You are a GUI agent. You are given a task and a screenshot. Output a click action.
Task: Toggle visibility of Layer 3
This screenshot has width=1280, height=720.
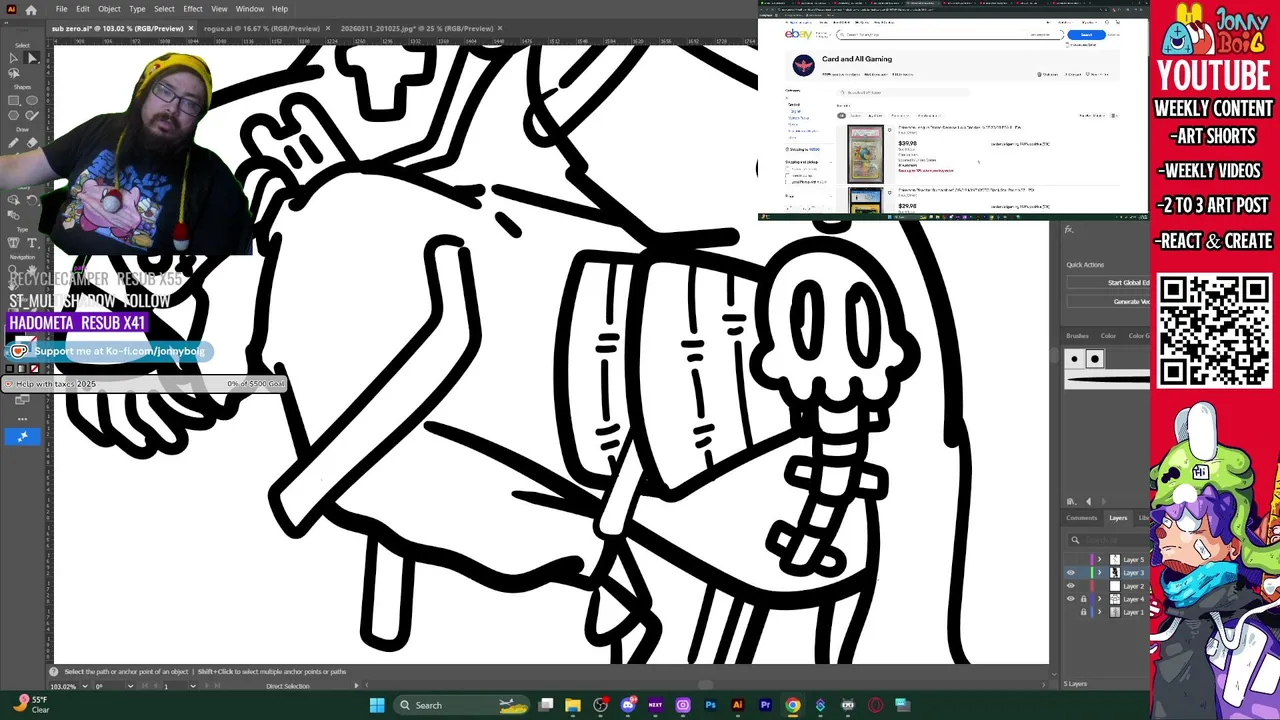coord(1071,573)
